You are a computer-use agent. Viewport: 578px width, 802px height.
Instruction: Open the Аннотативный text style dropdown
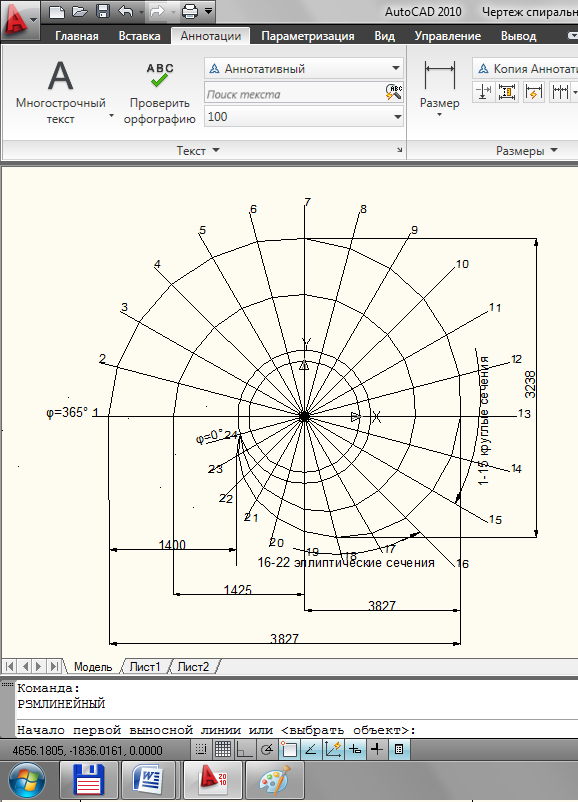tap(304, 68)
